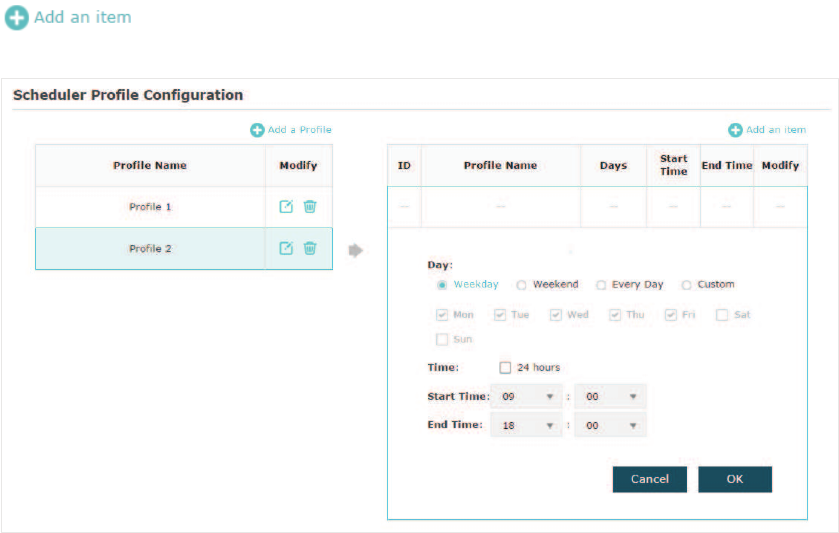Open End Time minute dropdown
Image resolution: width=839 pixels, height=533 pixels.
pos(611,425)
